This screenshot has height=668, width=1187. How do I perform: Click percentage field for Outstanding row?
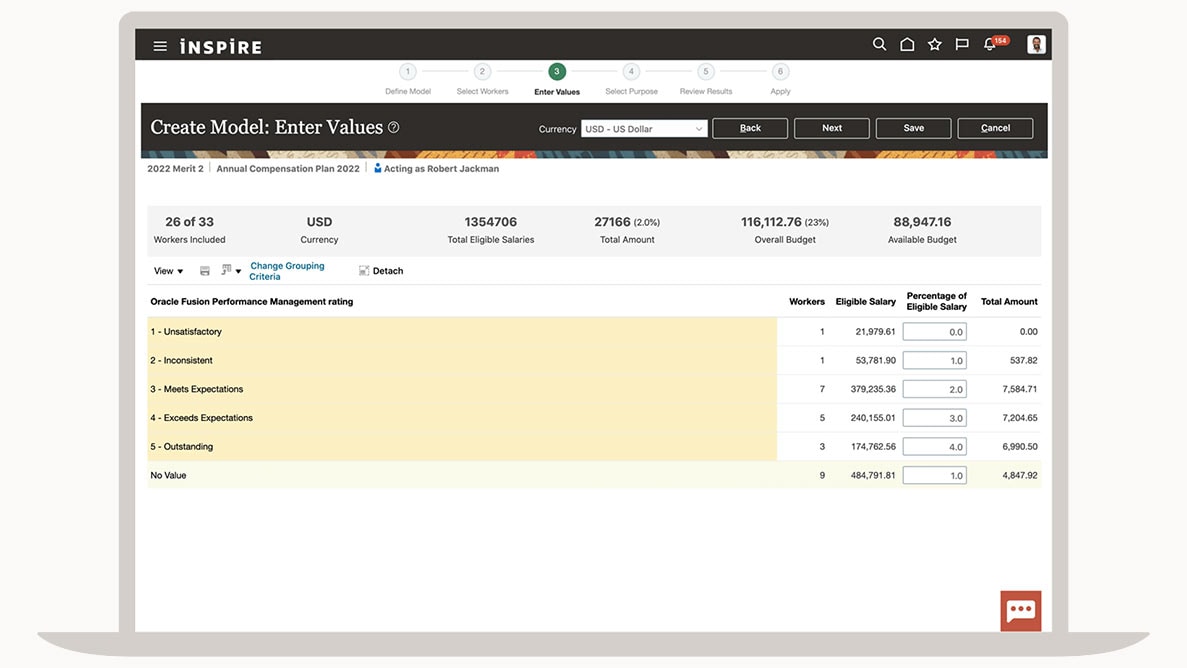pyautogui.click(x=934, y=447)
